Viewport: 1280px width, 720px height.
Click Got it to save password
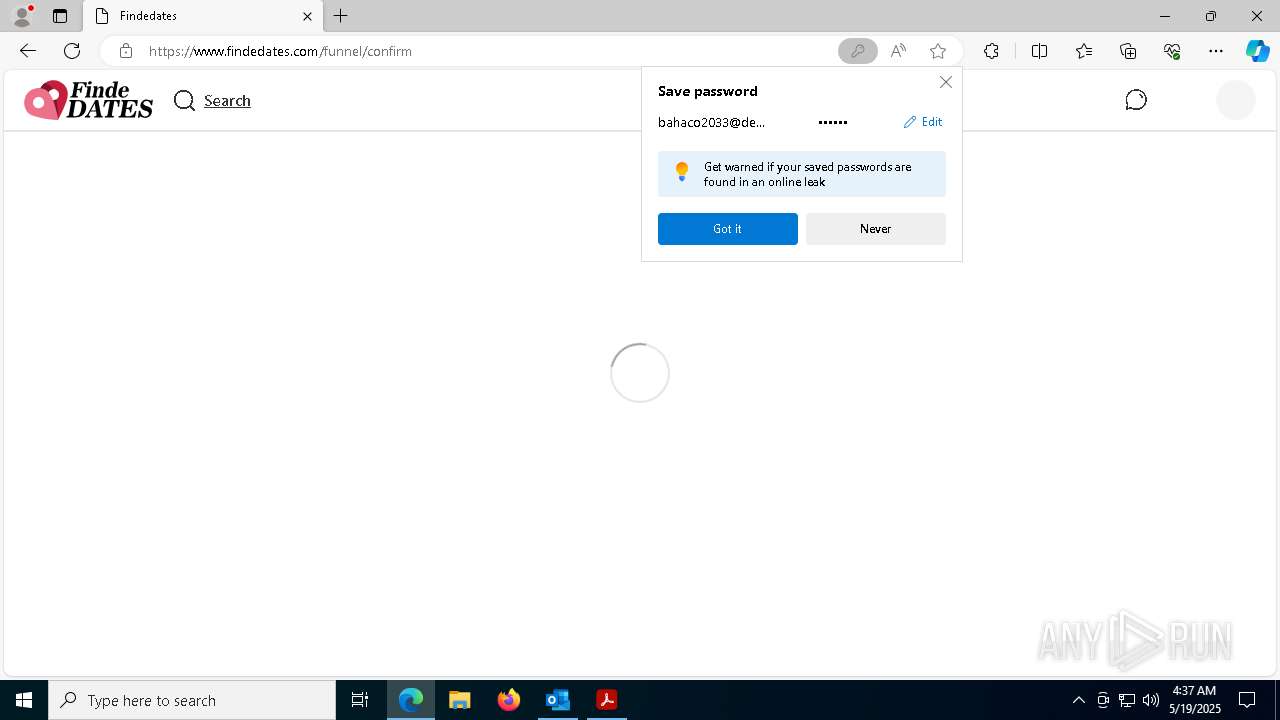728,229
